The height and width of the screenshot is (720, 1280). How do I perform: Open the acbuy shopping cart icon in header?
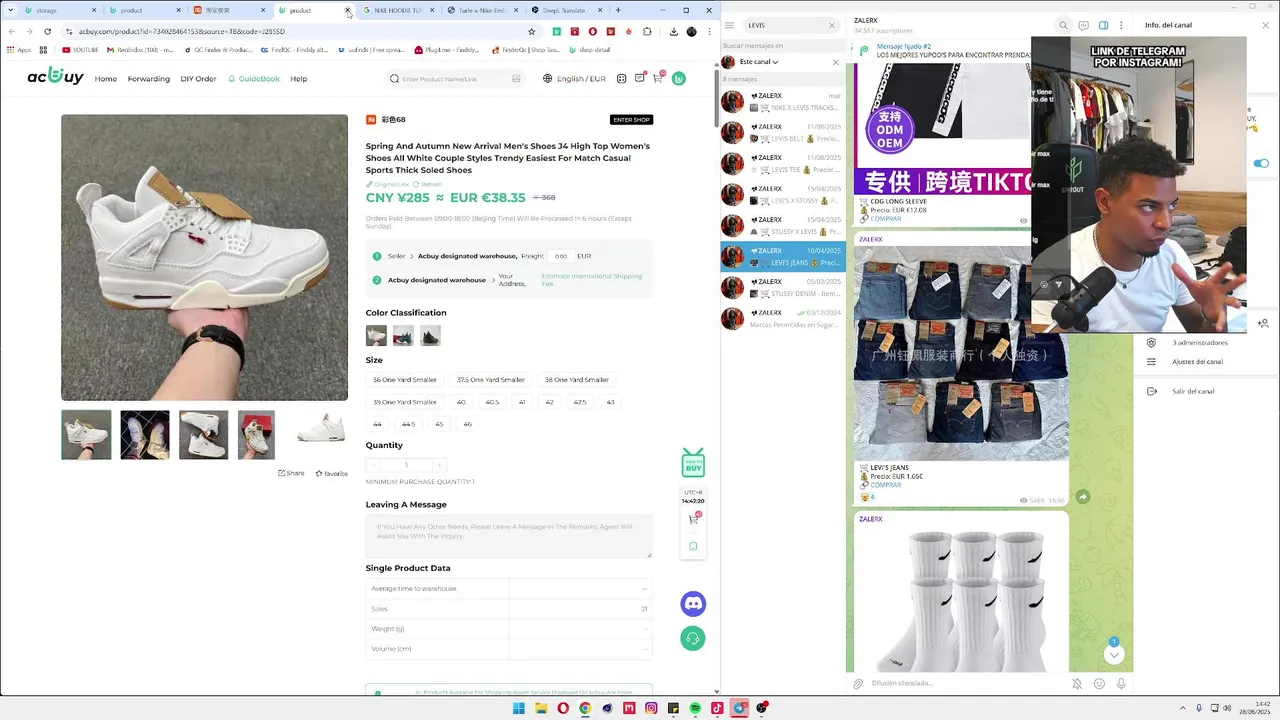[658, 78]
